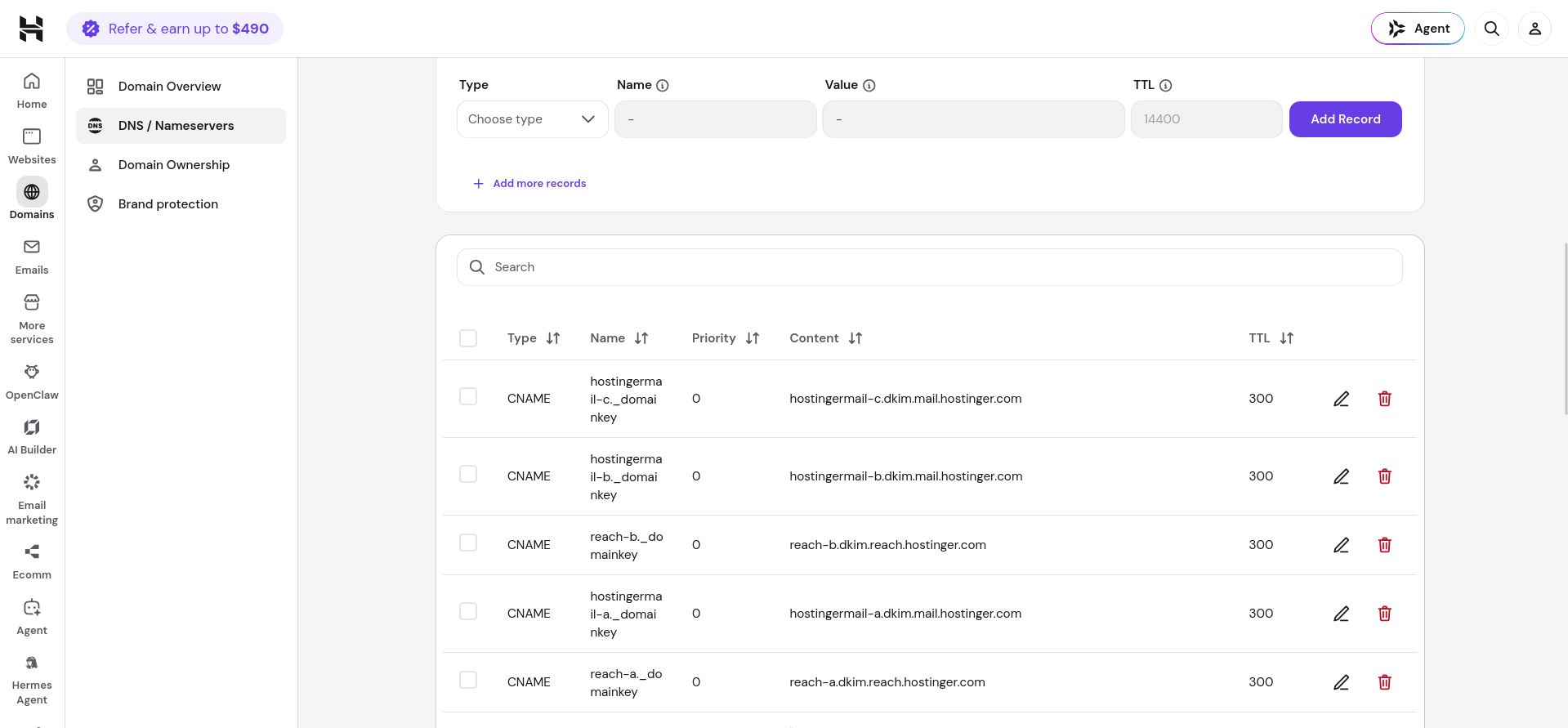Edit the hostingermail-a CNAME record

(x=1341, y=614)
